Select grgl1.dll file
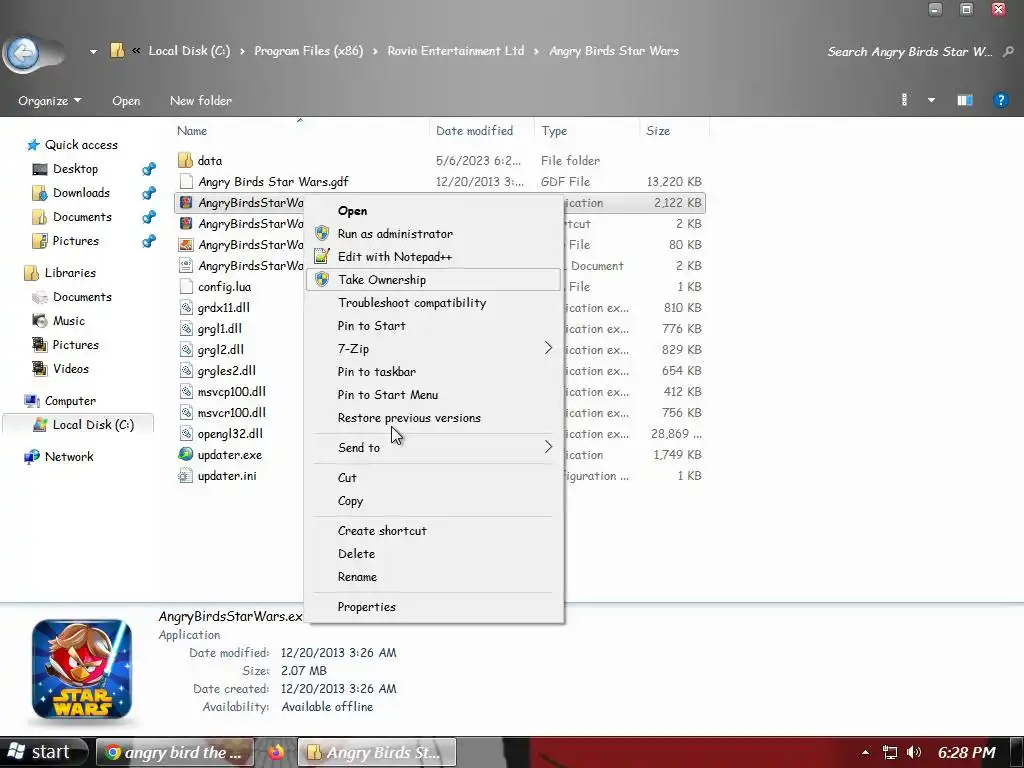Image resolution: width=1024 pixels, height=768 pixels. 219,328
